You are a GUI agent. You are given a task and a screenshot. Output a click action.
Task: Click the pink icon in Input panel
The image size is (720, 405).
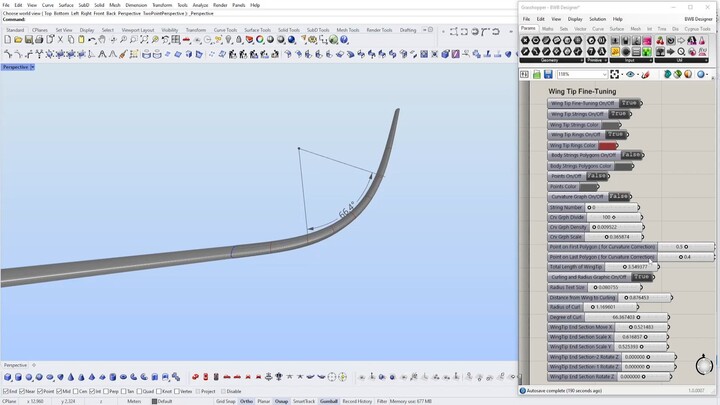point(646,41)
